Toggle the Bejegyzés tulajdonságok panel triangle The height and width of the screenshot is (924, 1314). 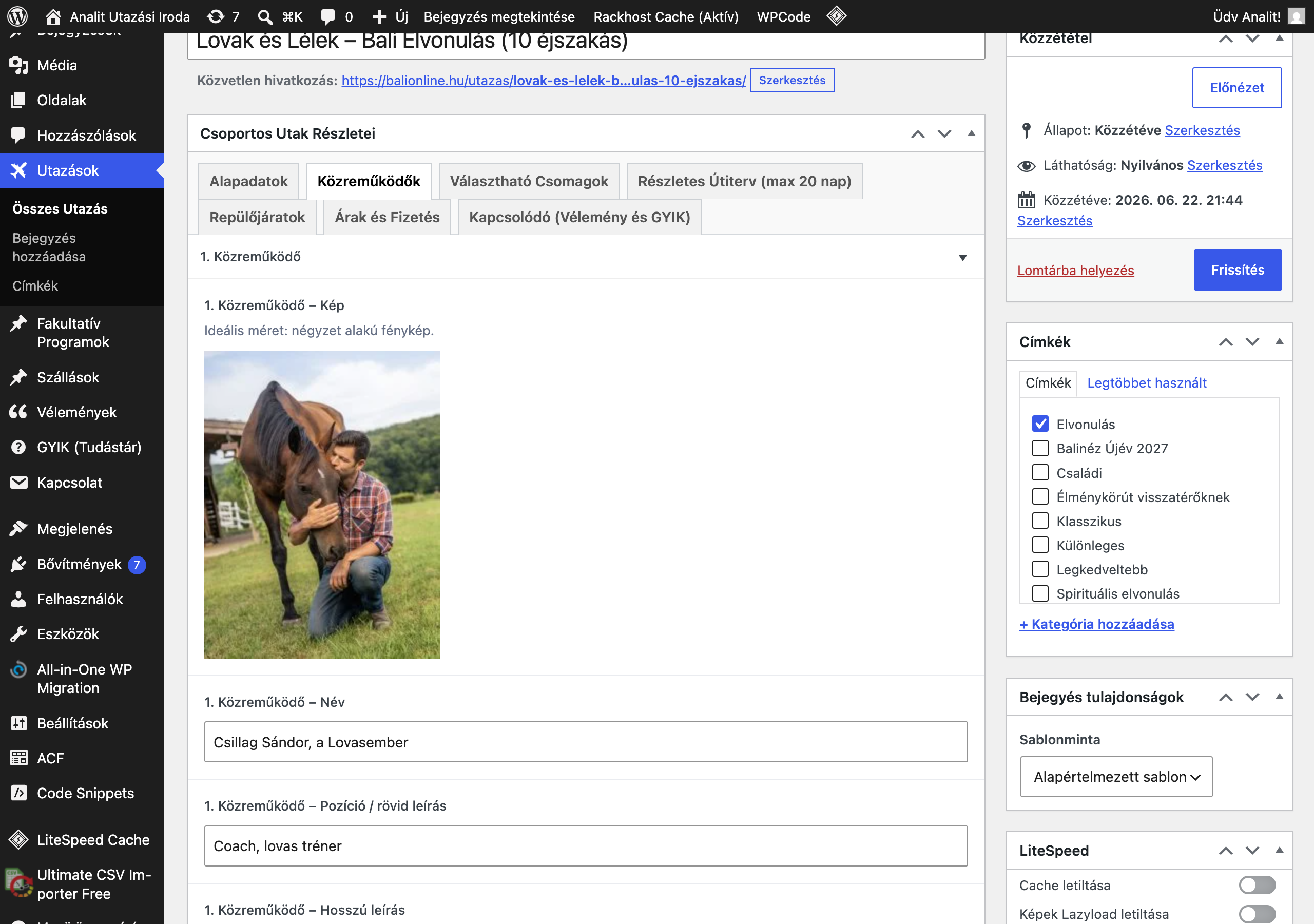click(x=1279, y=697)
